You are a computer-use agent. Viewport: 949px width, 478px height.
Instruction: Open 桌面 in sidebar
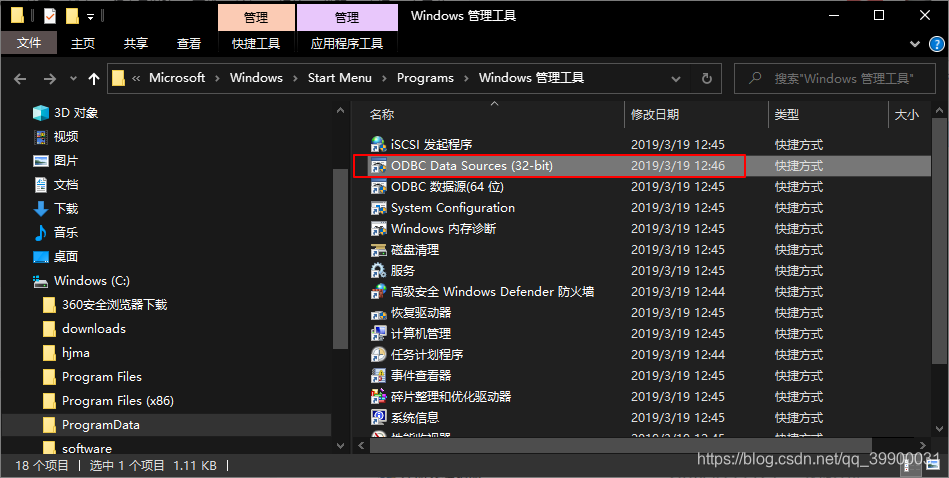(56, 257)
